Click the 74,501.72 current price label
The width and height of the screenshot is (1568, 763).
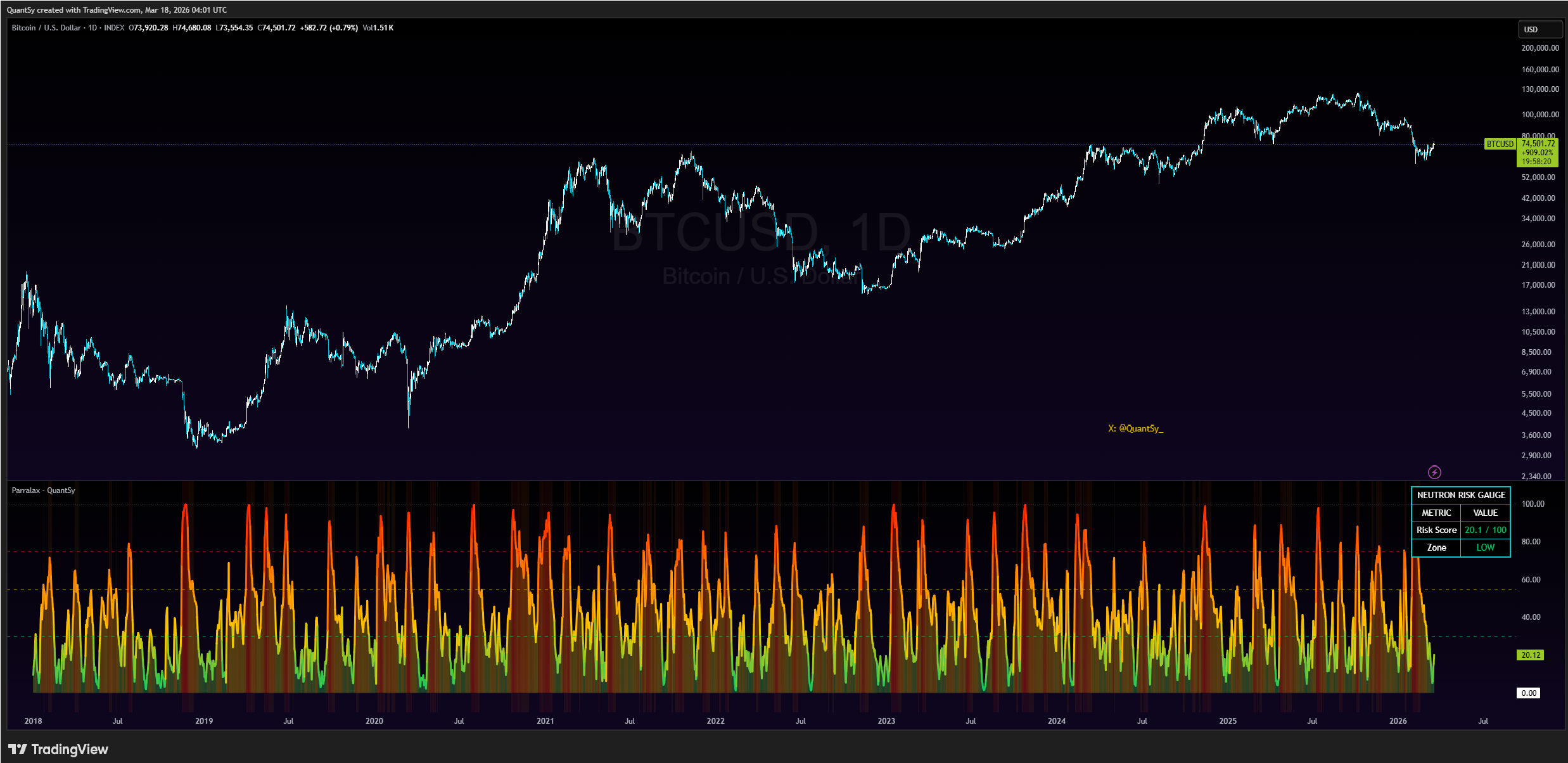click(1538, 143)
